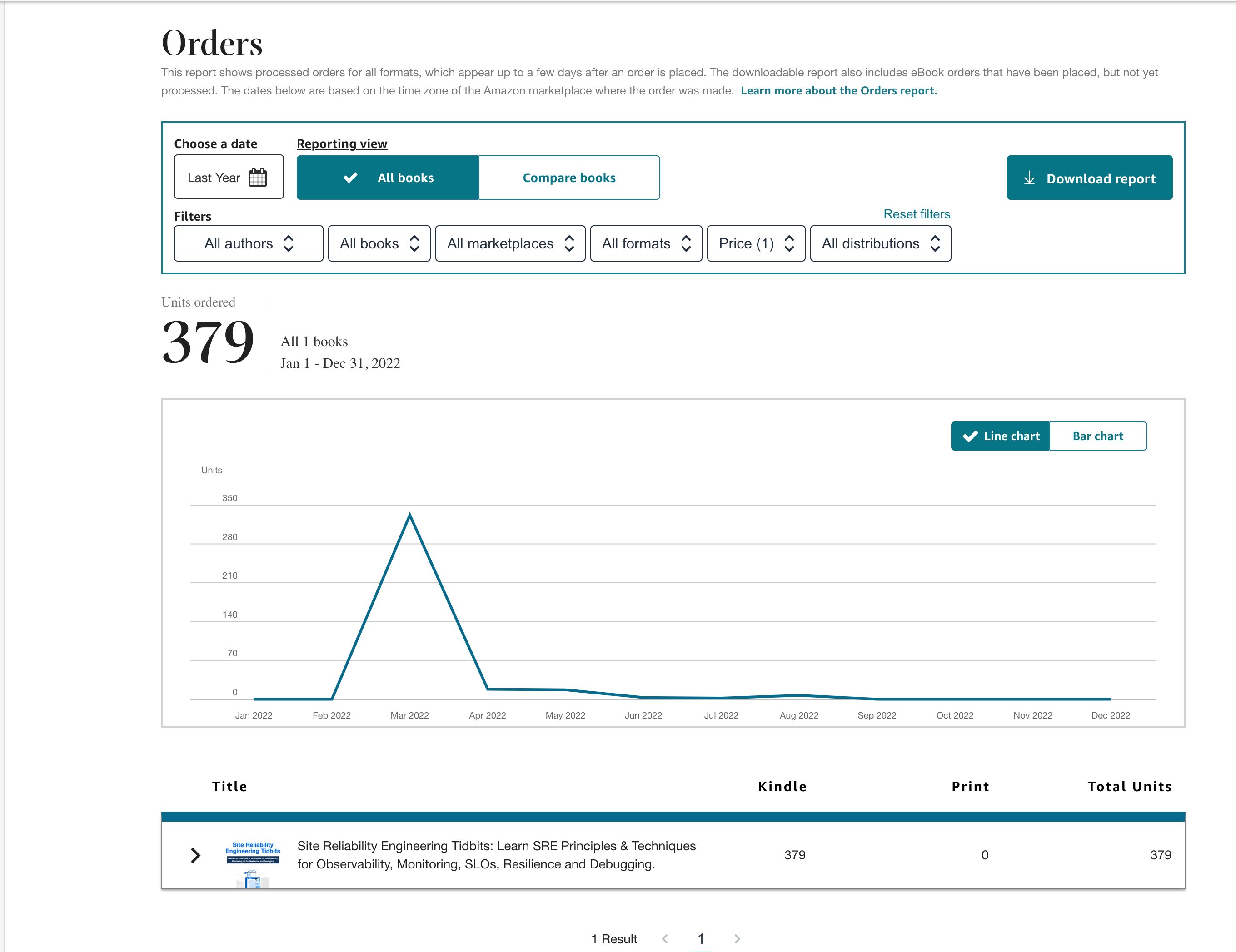The width and height of the screenshot is (1236, 952).
Task: Select Compare books reporting view
Action: (569, 178)
